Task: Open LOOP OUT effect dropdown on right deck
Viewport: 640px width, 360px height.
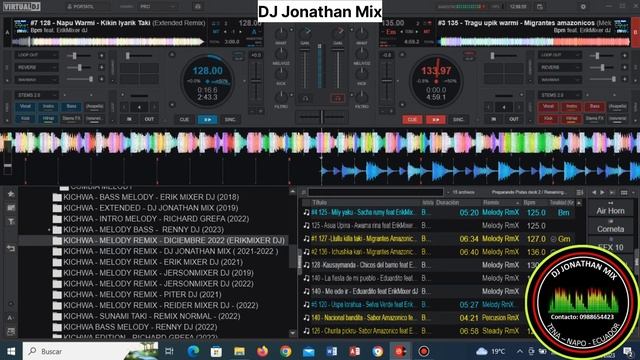Action: point(560,55)
